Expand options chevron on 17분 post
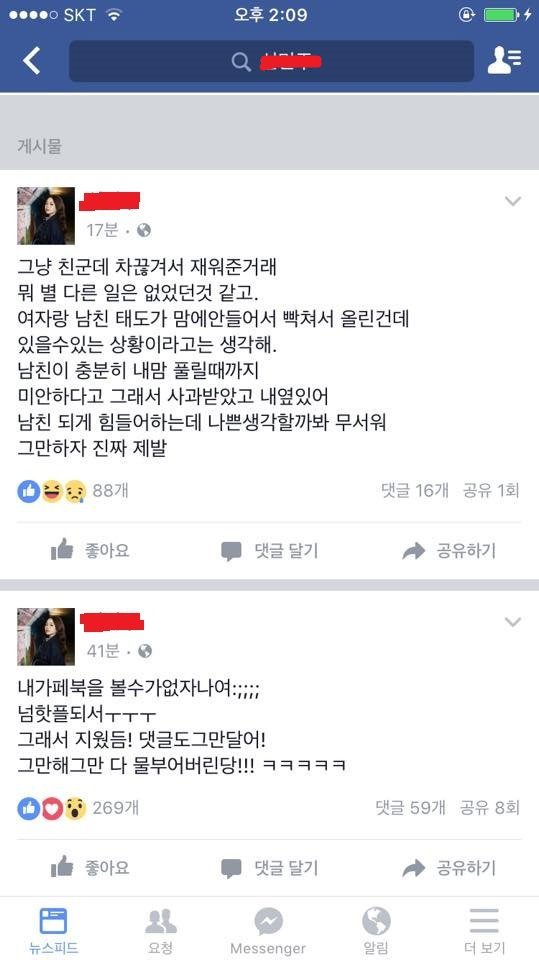The height and width of the screenshot is (960, 539). [x=512, y=201]
